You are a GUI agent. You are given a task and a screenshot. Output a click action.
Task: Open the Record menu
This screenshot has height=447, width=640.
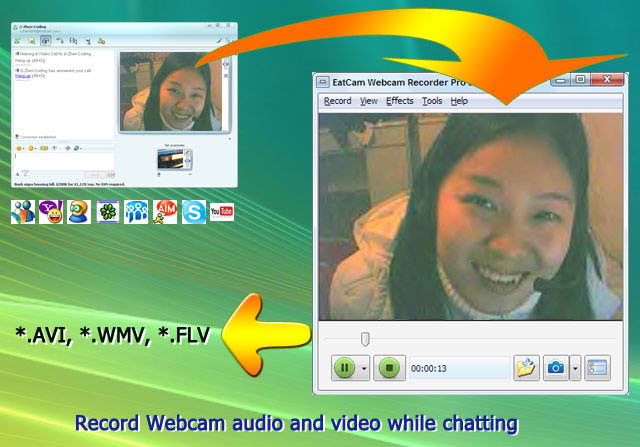[x=337, y=101]
